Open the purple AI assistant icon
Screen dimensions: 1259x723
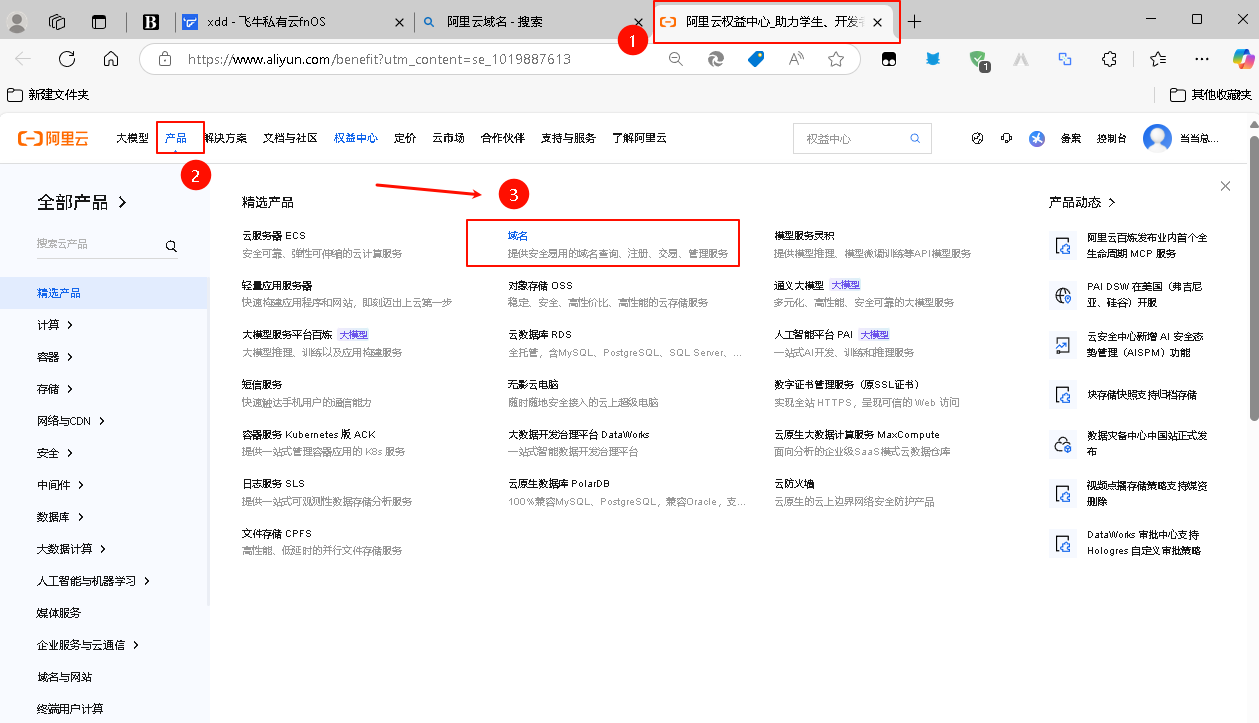pos(1038,138)
